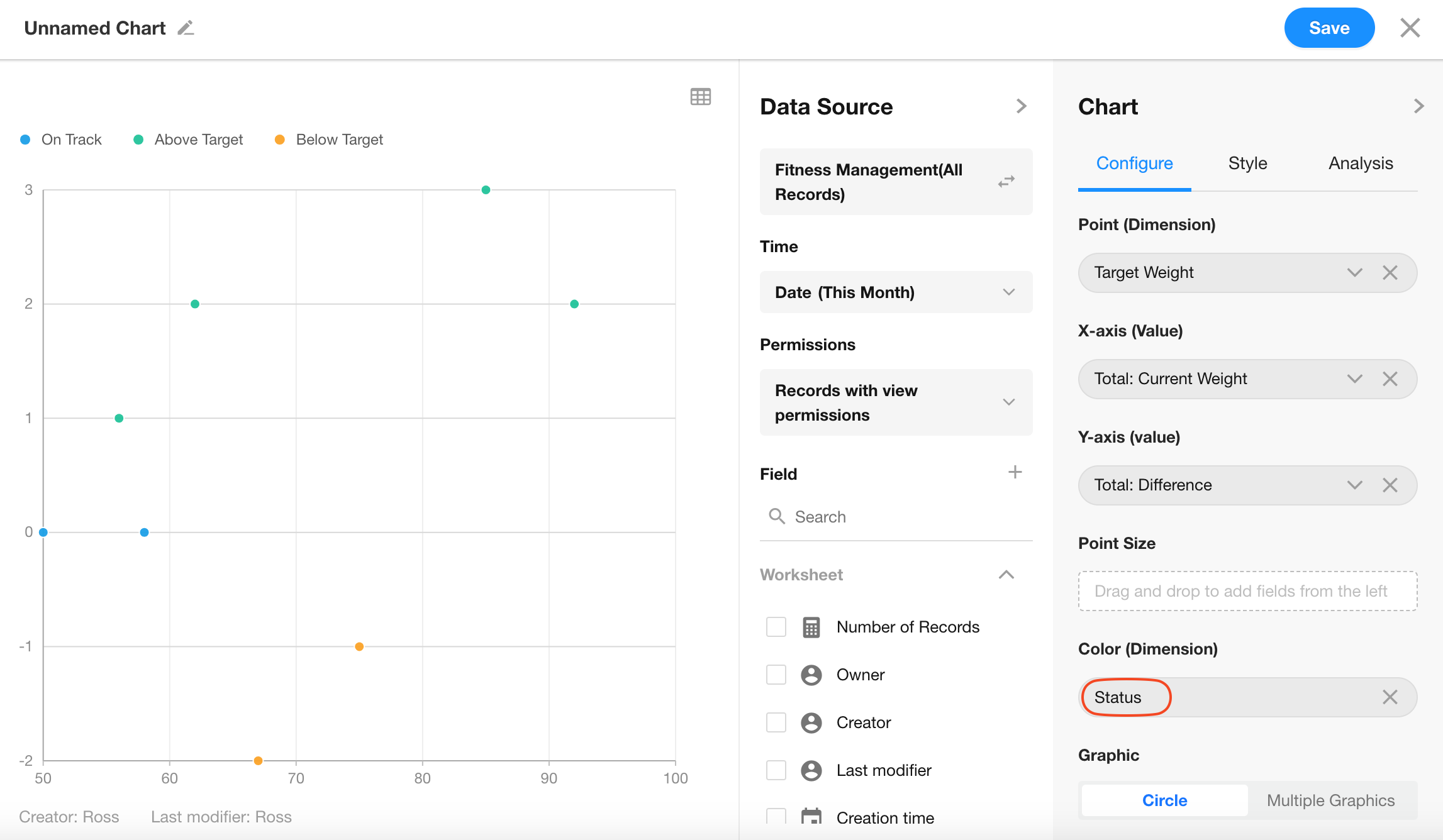The width and height of the screenshot is (1443, 840).
Task: Collapse the Worksheet section
Action: [x=1006, y=575]
